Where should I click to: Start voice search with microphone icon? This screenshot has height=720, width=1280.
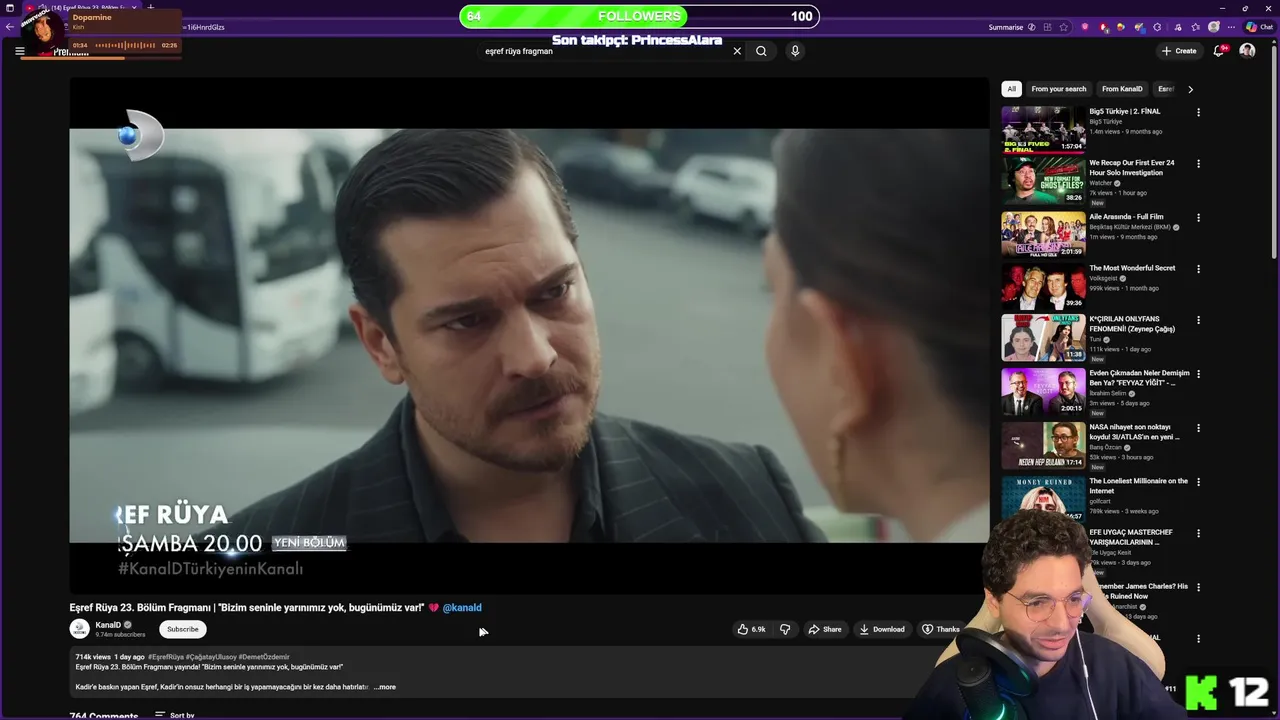tap(795, 51)
